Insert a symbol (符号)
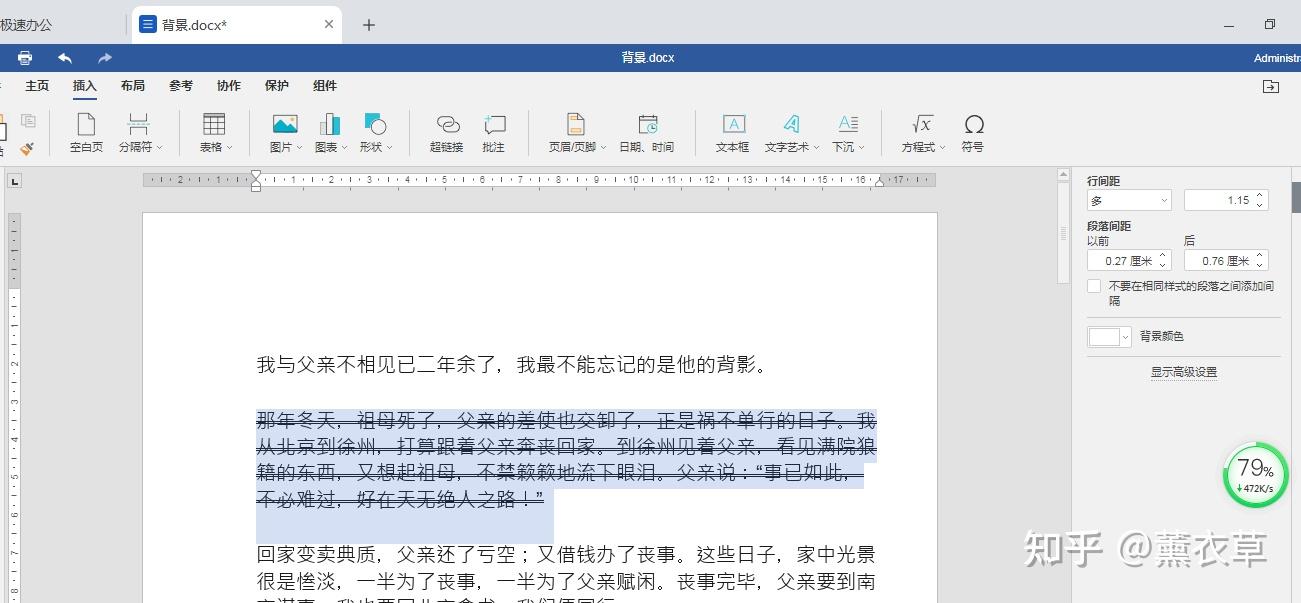Viewport: 1301px width, 603px height. [973, 133]
